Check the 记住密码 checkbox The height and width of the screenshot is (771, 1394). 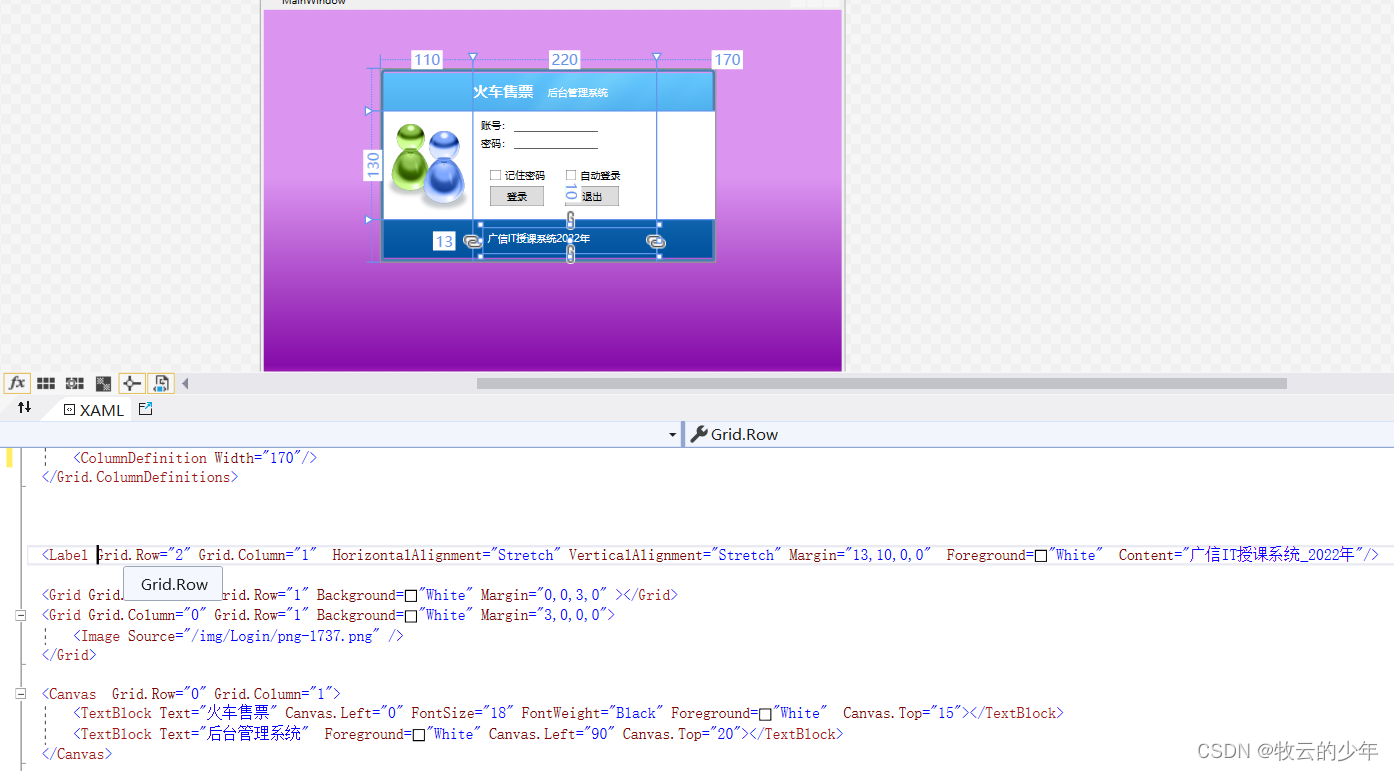(495, 176)
